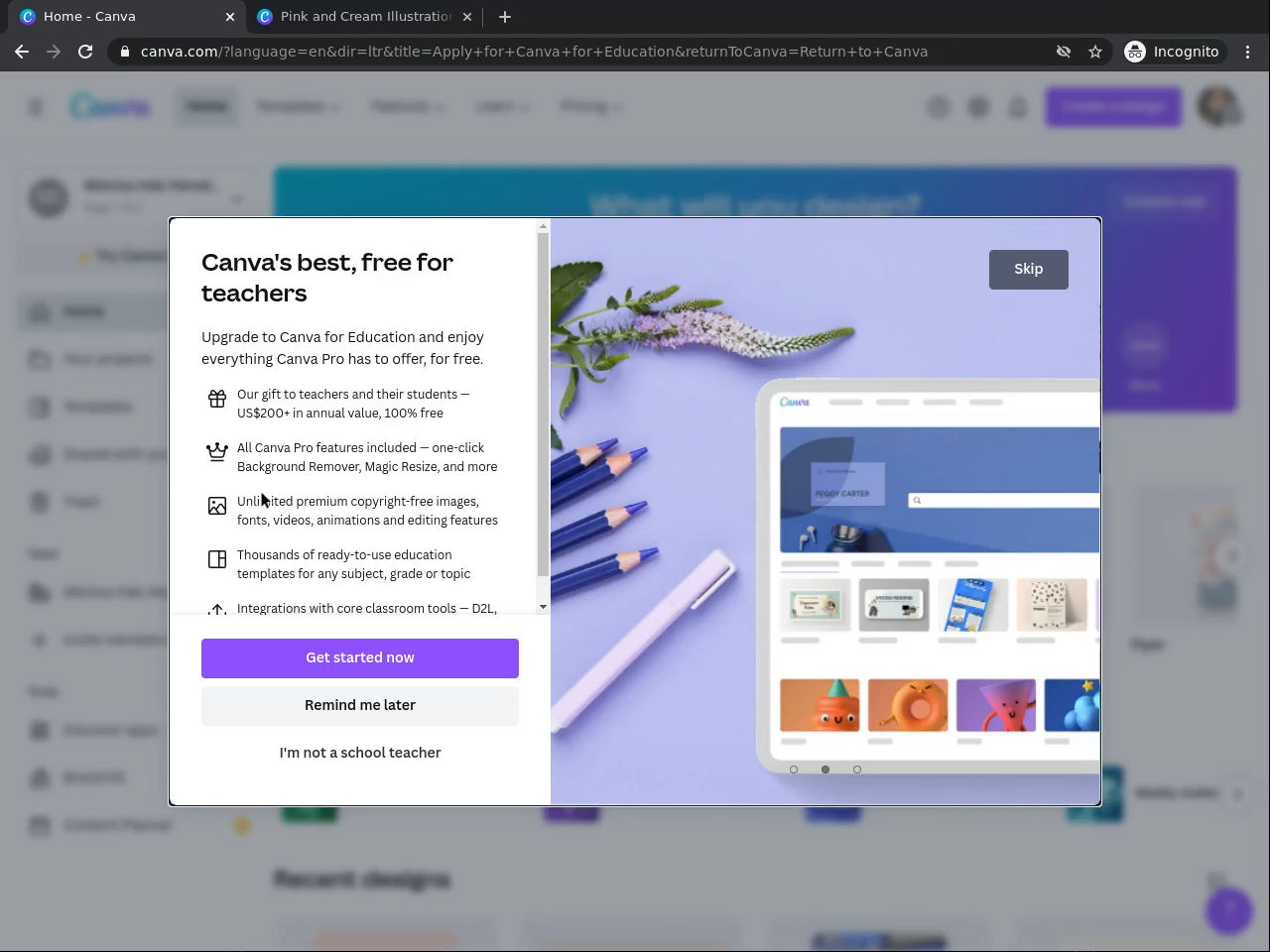The image size is (1270, 952).
Task: Click the text "All Canva Pro features included"
Action: click(x=326, y=448)
